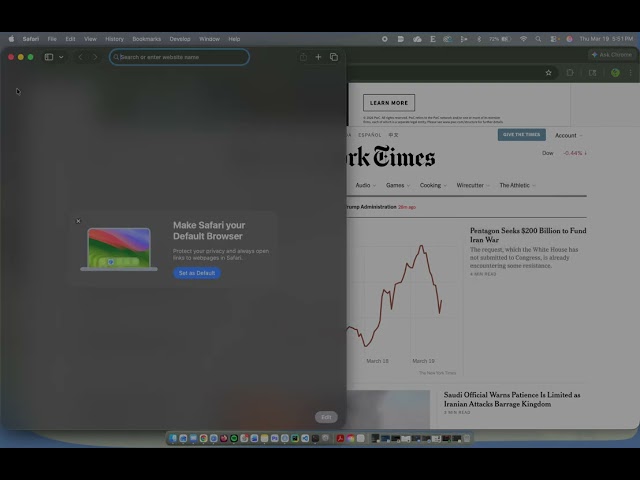Open the History menu
The width and height of the screenshot is (640, 480).
pos(114,39)
